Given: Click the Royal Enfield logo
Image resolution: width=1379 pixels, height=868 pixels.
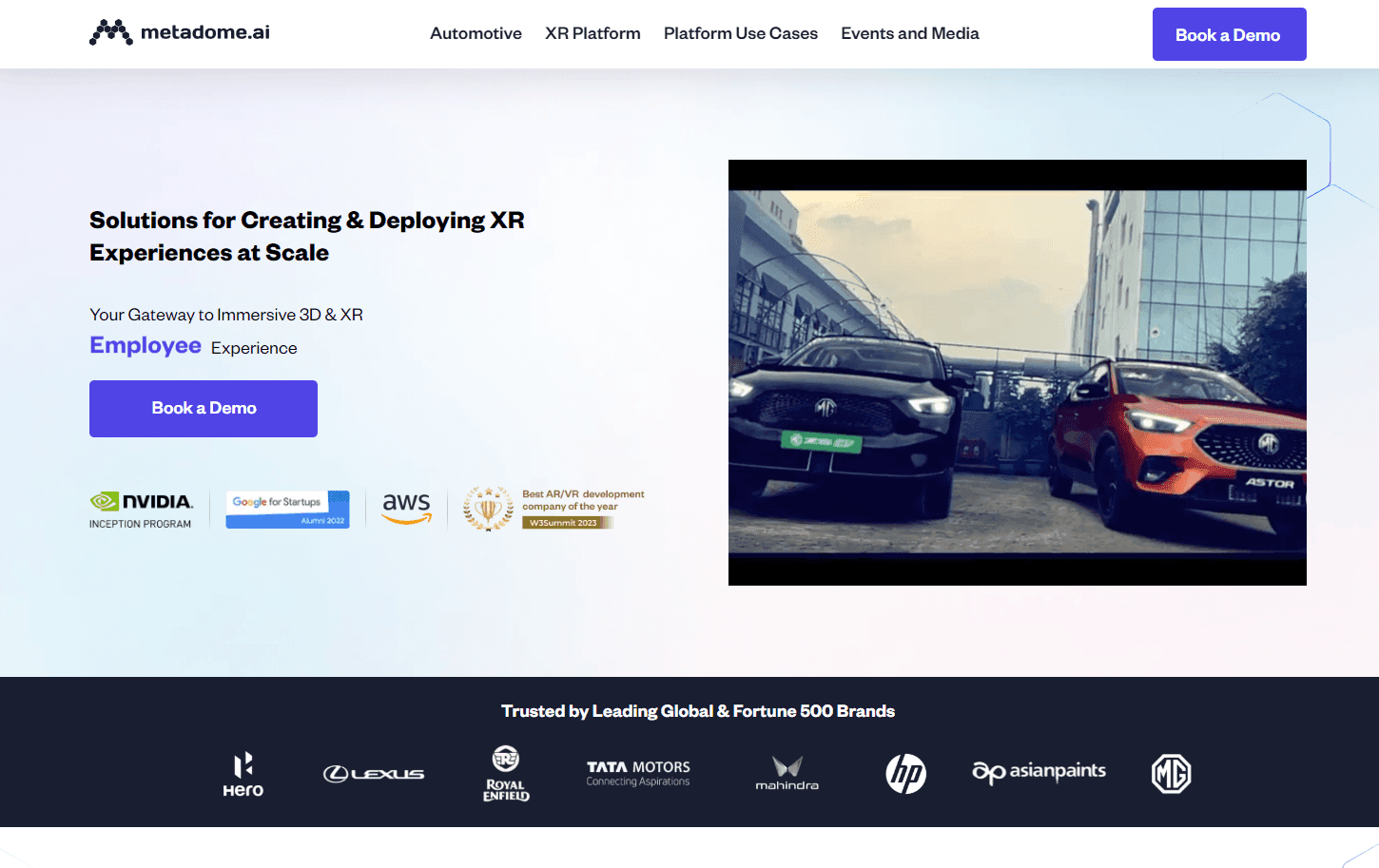Looking at the screenshot, I should (506, 774).
